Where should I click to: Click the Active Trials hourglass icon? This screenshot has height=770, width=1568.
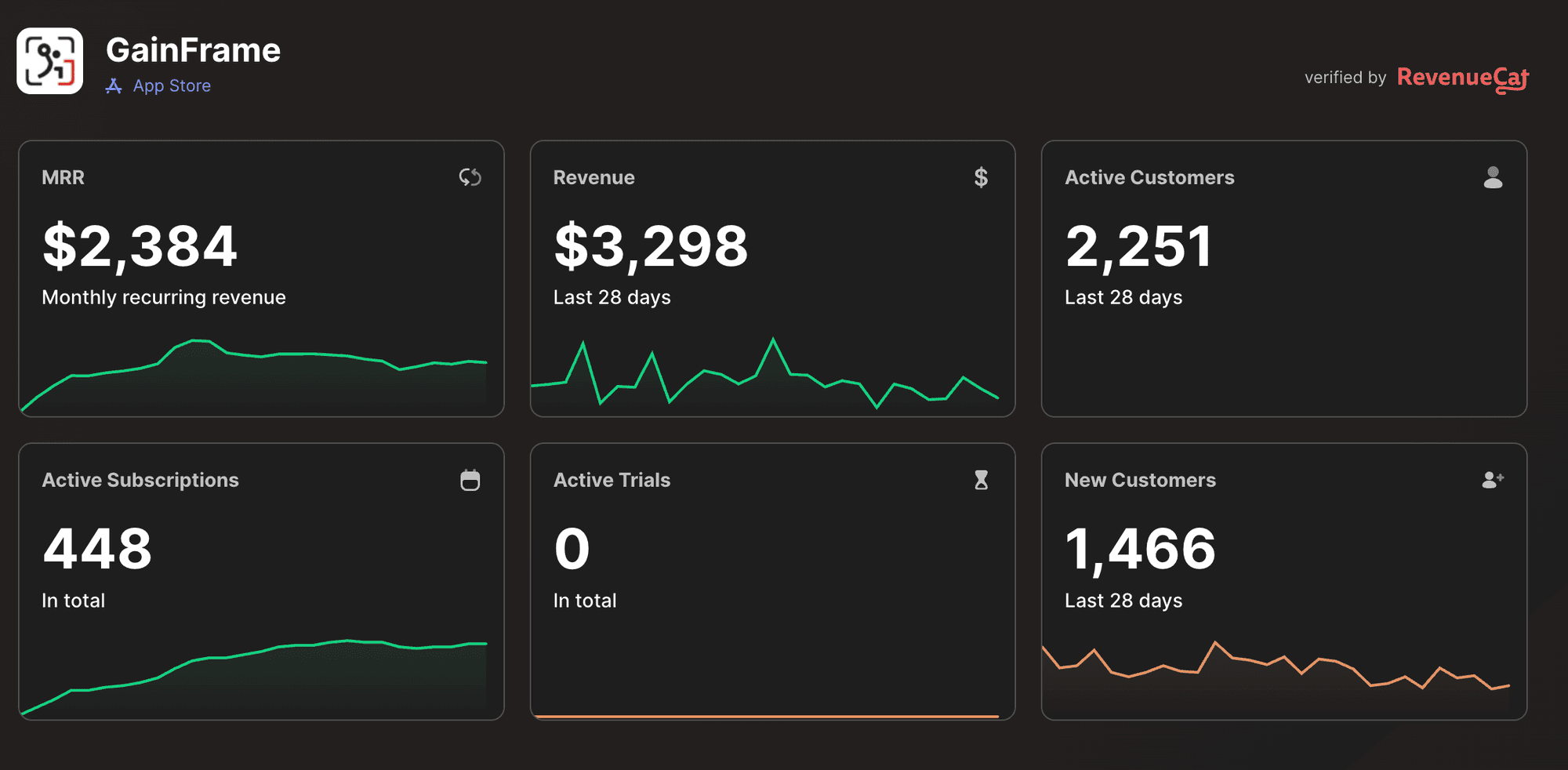pyautogui.click(x=981, y=480)
